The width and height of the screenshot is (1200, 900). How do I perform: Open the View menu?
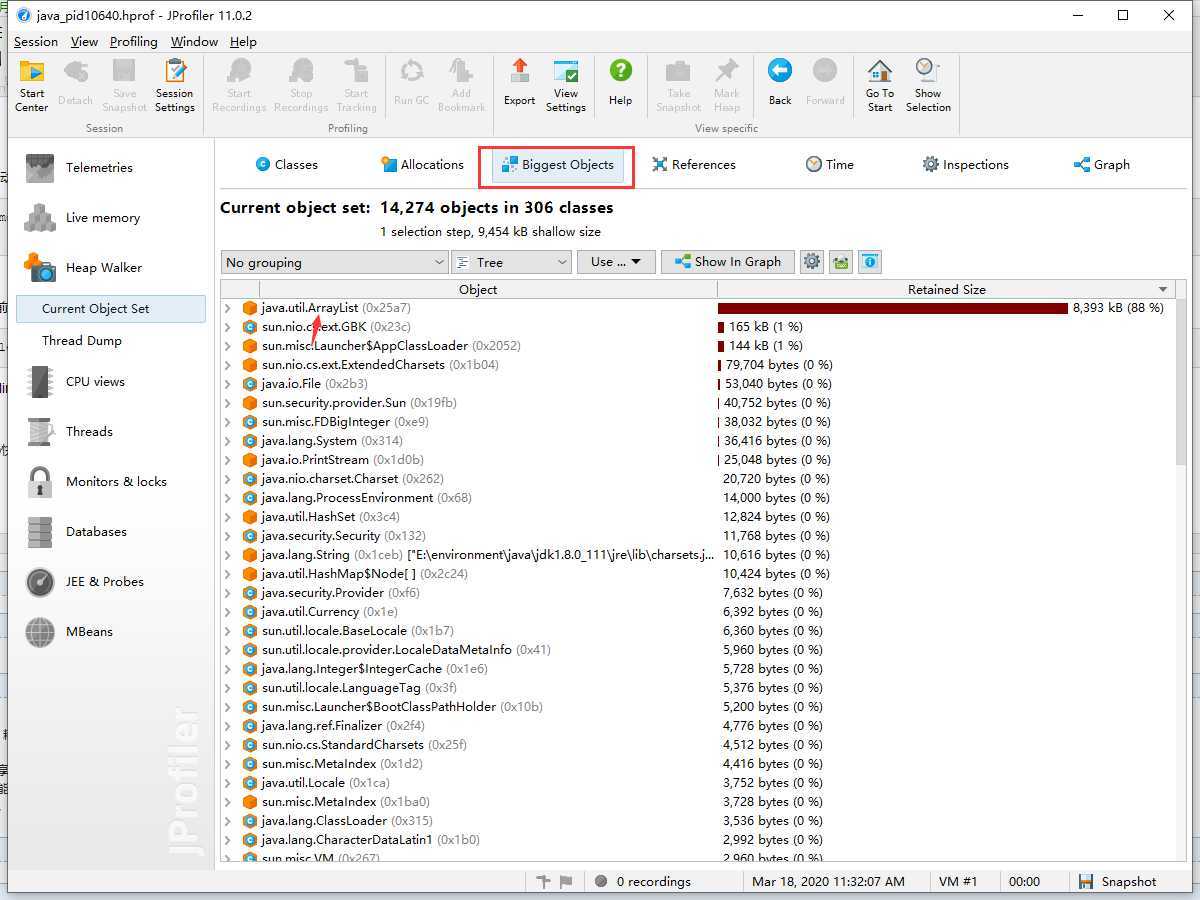click(84, 42)
